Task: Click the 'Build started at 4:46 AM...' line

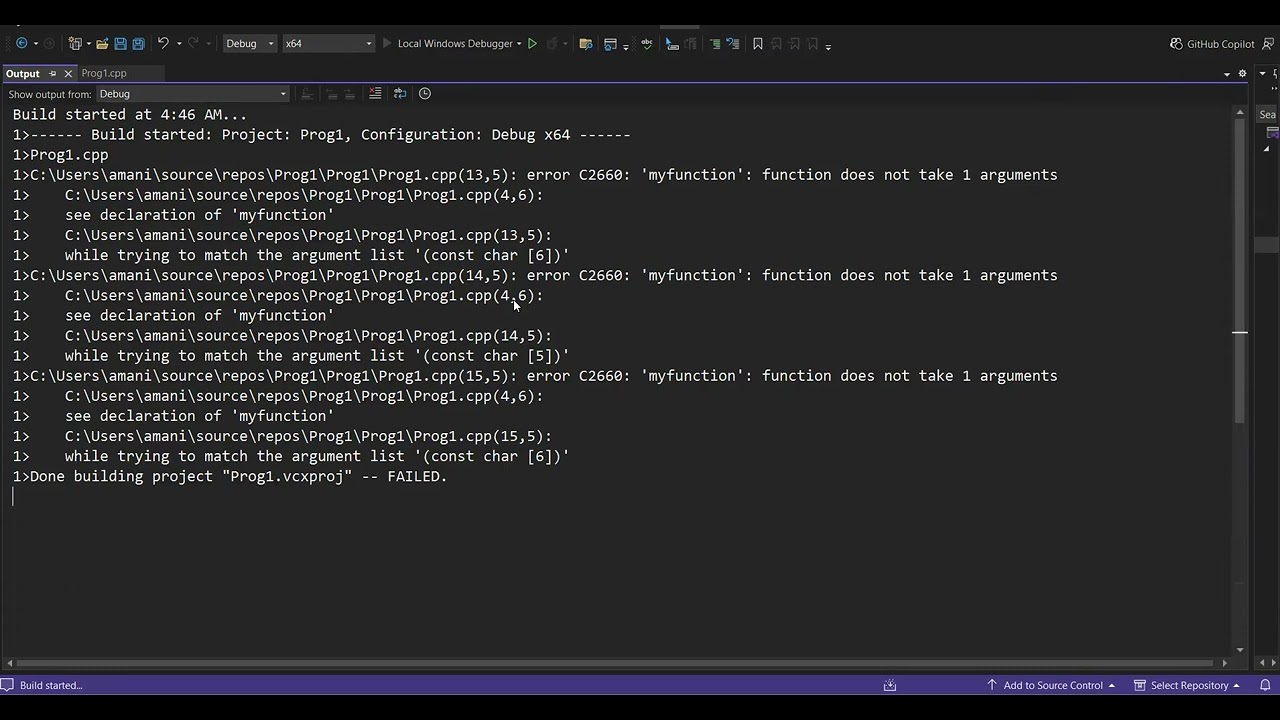Action: (130, 115)
